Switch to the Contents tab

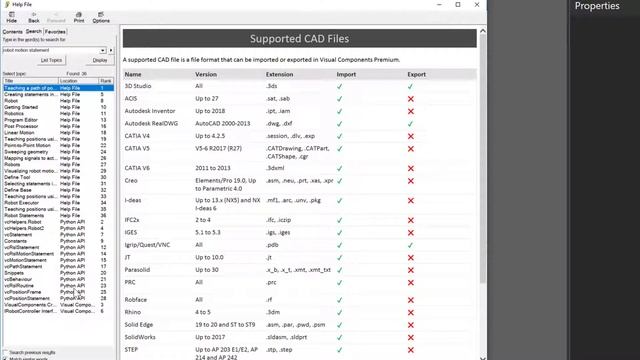click(x=13, y=32)
